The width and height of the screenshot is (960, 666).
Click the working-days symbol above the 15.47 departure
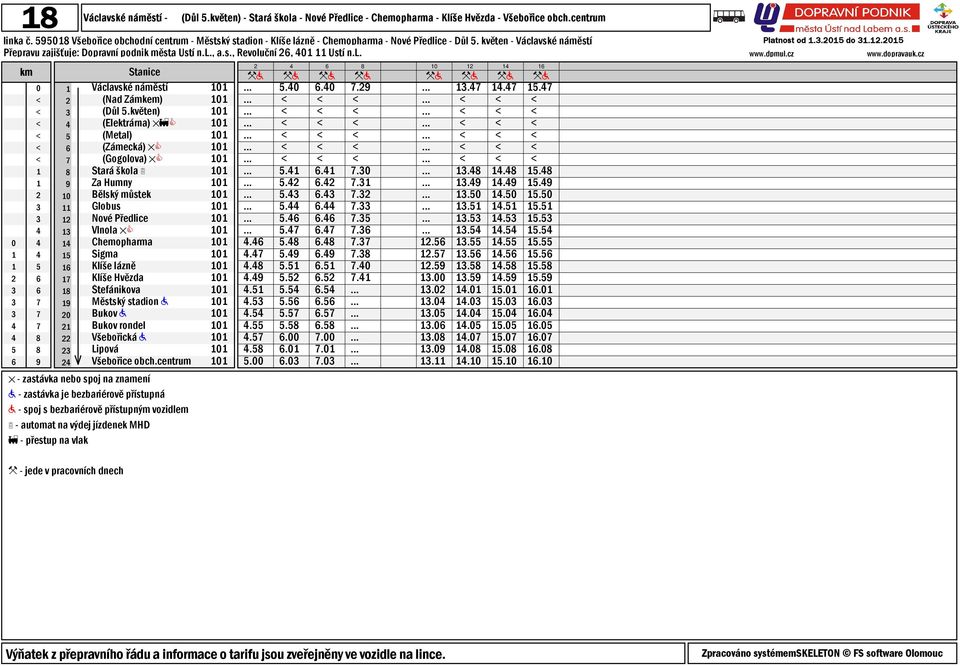[x=537, y=76]
